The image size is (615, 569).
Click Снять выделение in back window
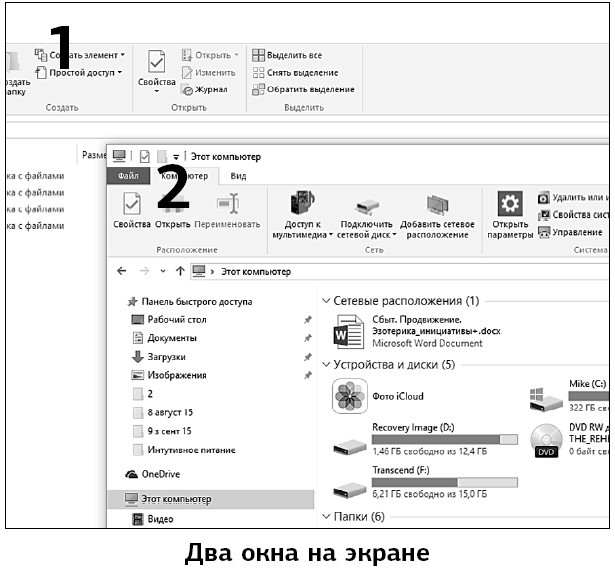[x=295, y=73]
